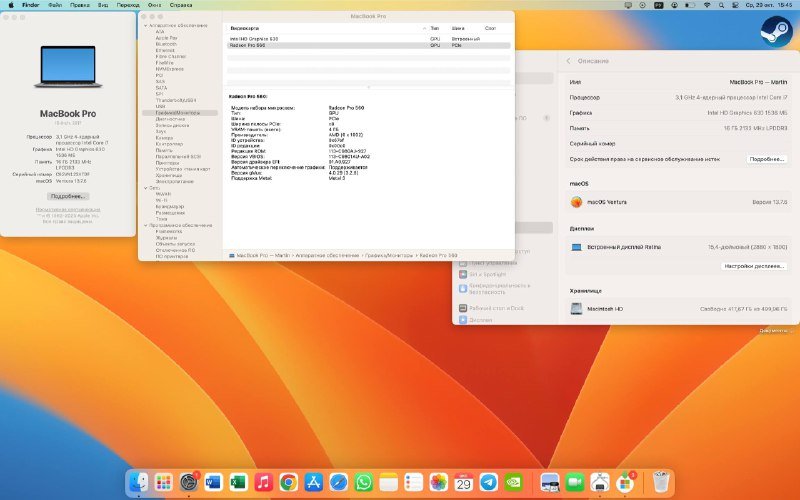Viewport: 800px width, 500px height.
Task: Open the Справка menu
Action: (181, 5)
